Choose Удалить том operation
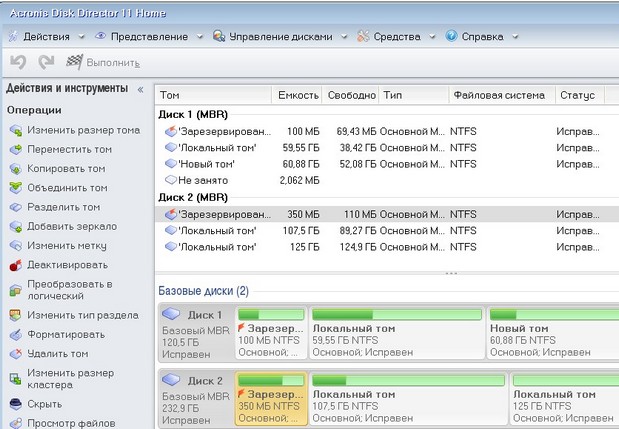Viewport: 619px width, 429px height. [x=58, y=354]
